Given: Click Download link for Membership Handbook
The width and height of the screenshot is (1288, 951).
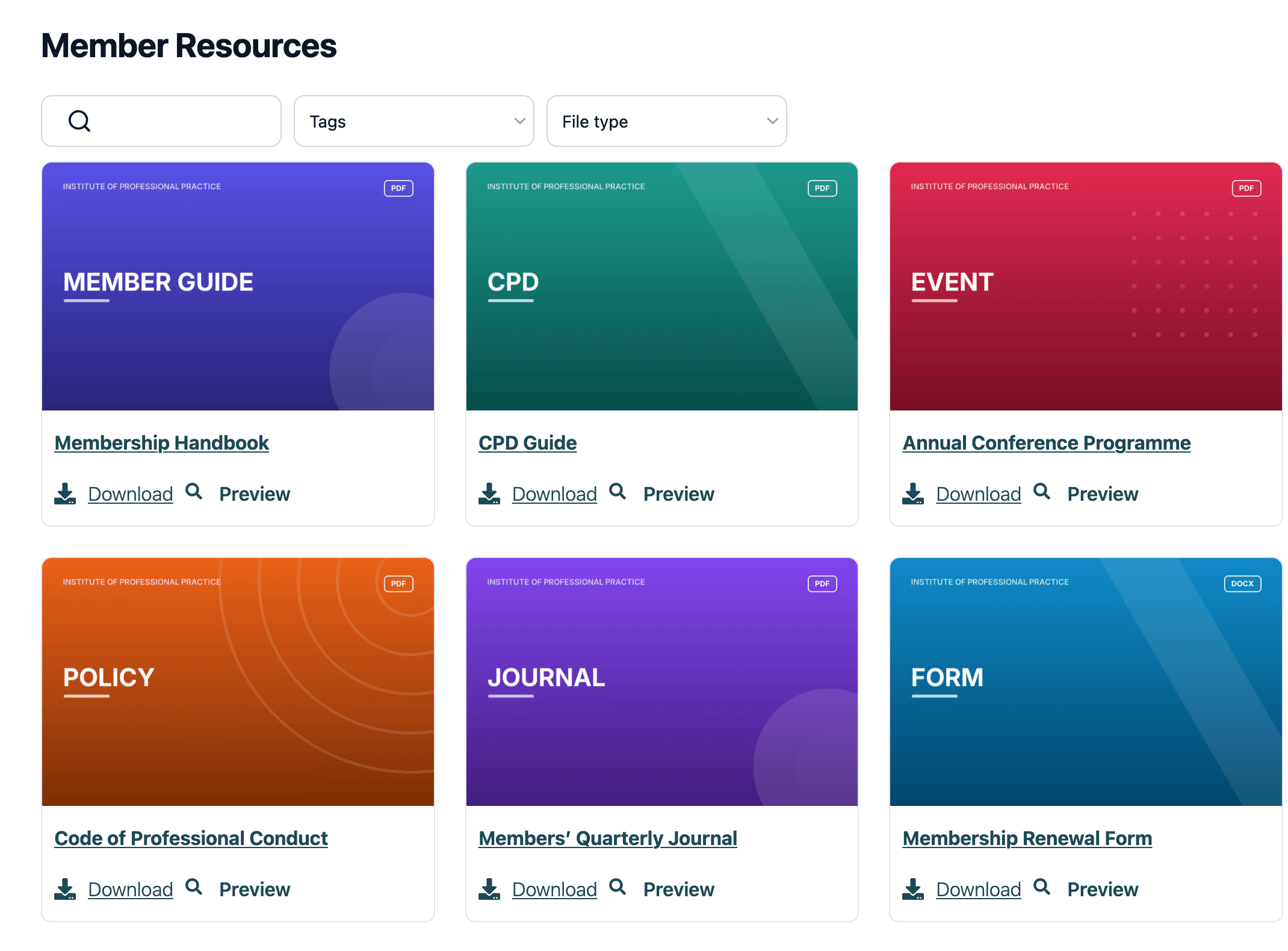Looking at the screenshot, I should (131, 494).
